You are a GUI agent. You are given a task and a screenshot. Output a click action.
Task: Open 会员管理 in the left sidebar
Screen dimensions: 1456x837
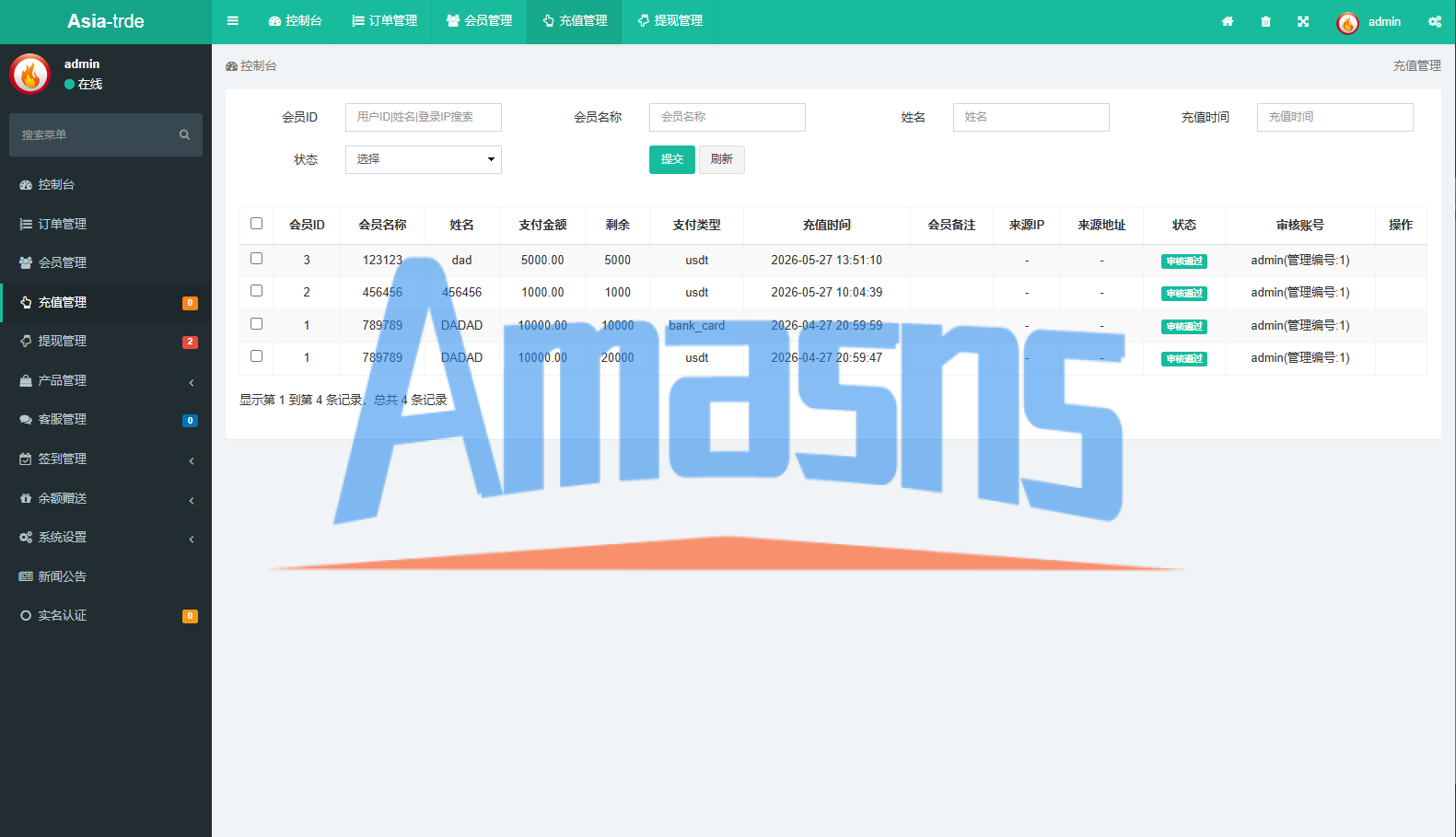[106, 262]
